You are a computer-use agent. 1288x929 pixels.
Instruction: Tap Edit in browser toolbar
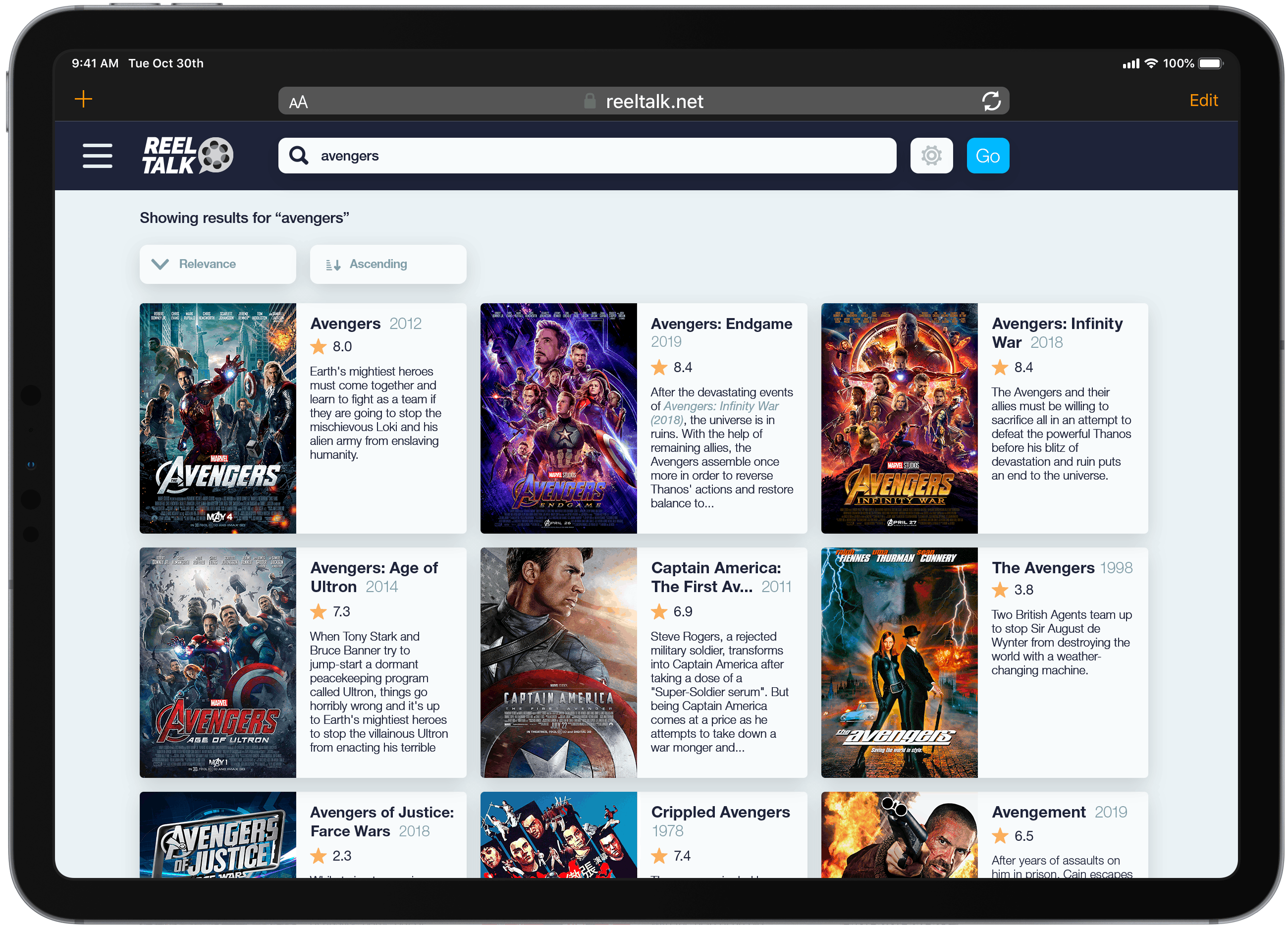1203,101
